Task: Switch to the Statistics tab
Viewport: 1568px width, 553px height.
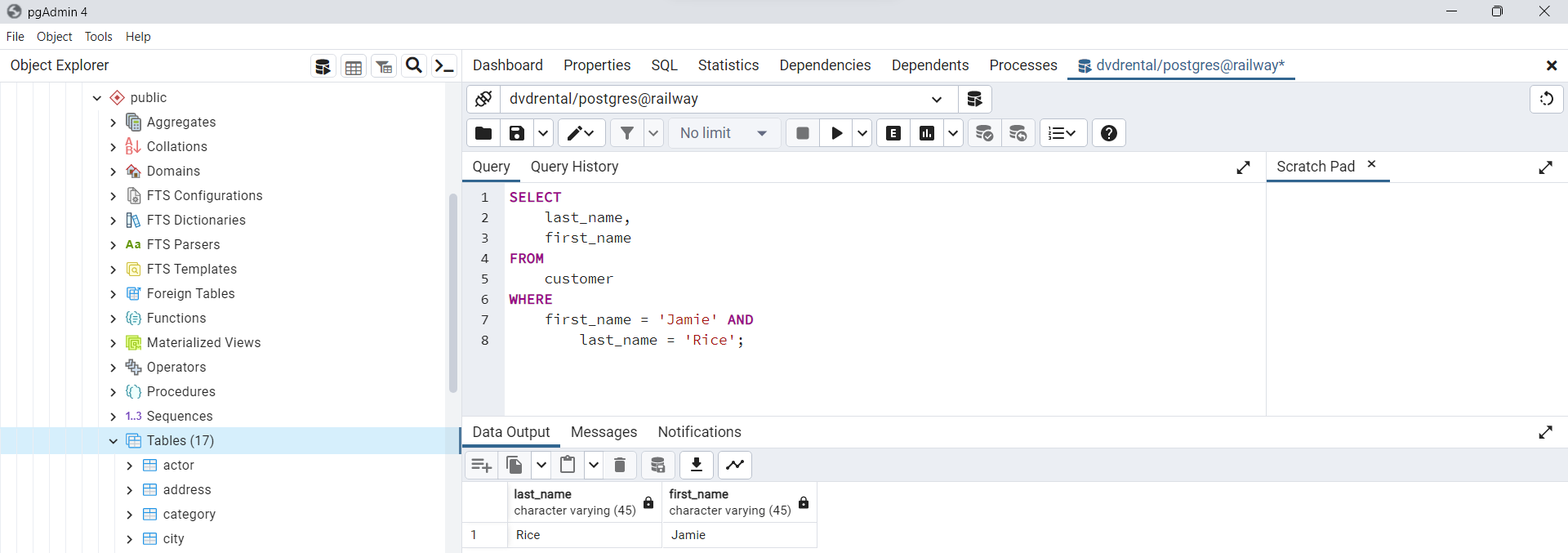Action: coord(728,65)
